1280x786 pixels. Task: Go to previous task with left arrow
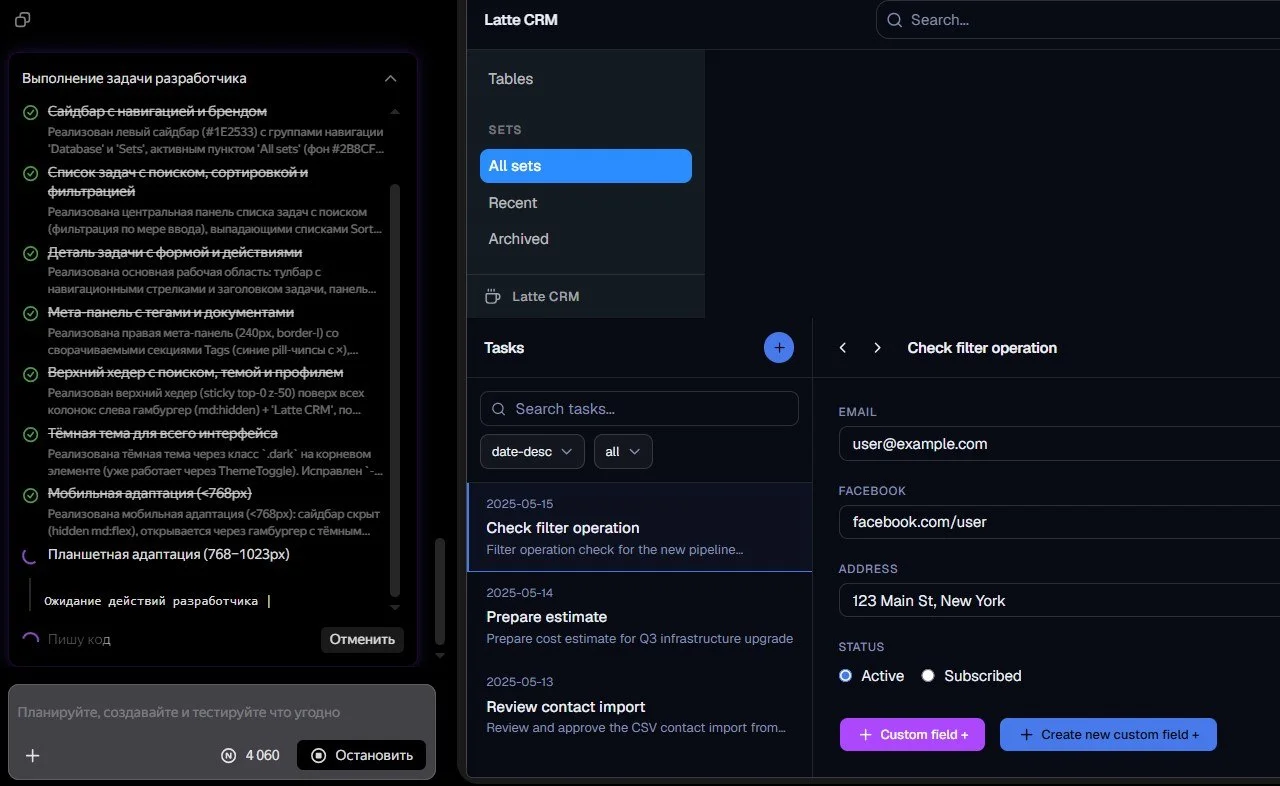(x=843, y=348)
